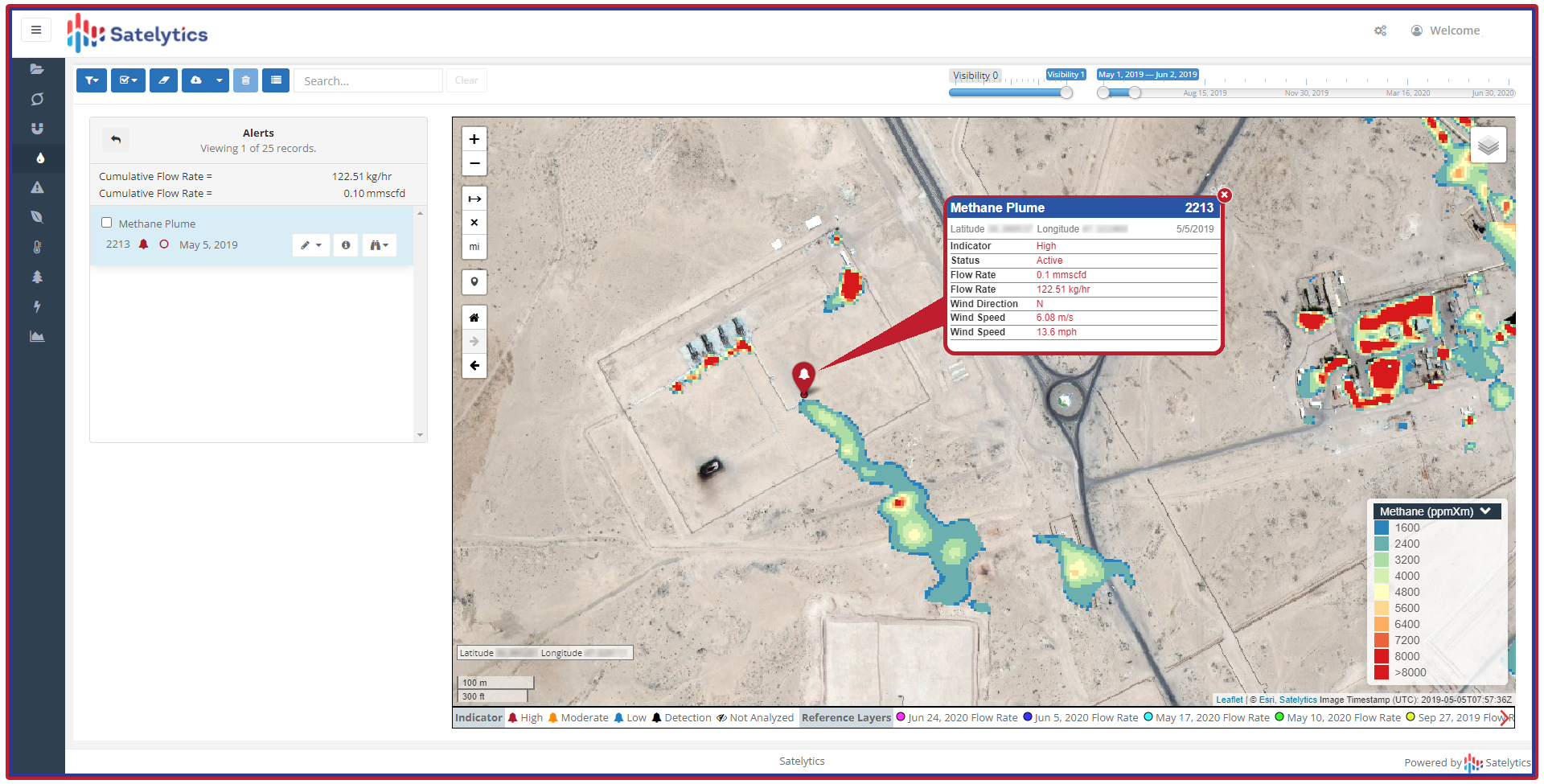Click the info icon for alert 2213
This screenshot has height=784, width=1544.
pos(346,245)
